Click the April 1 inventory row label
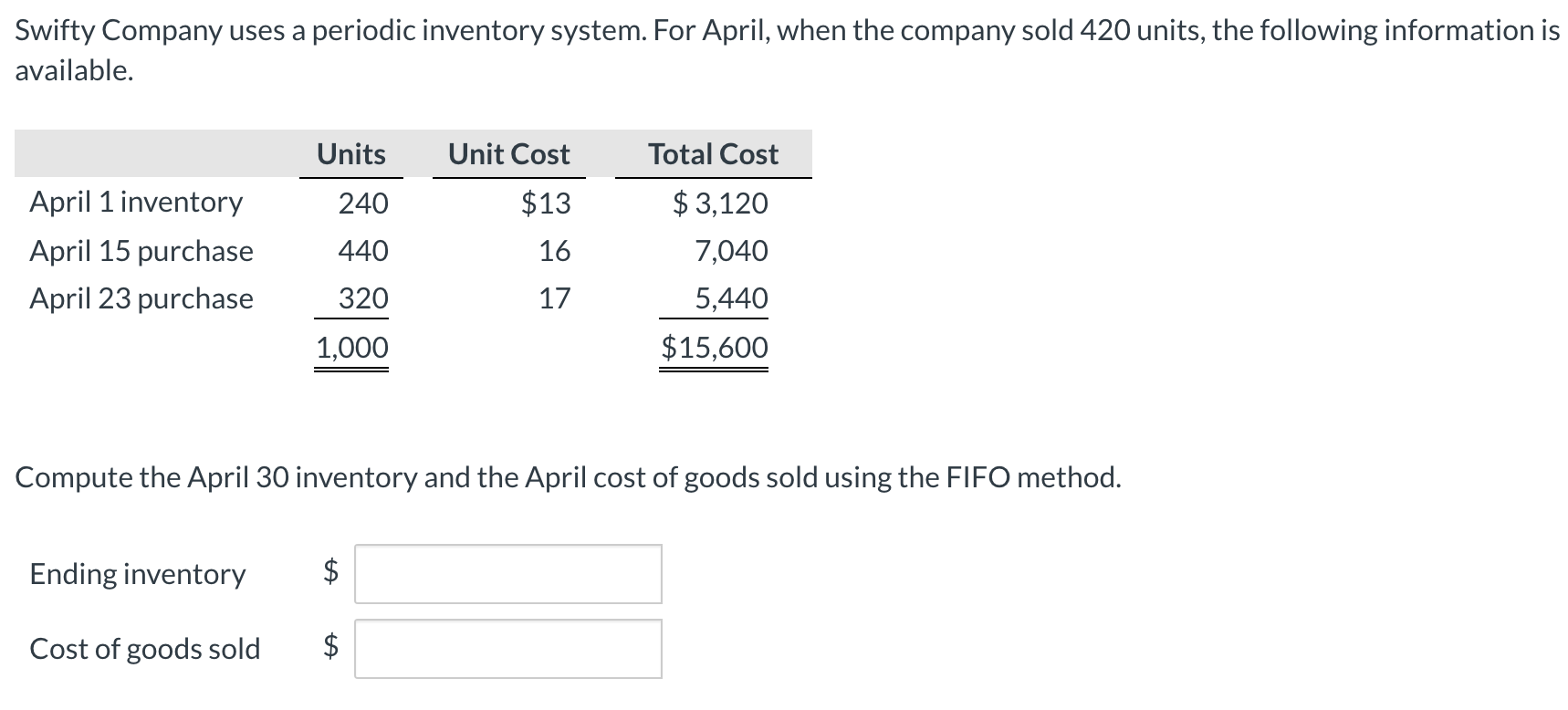The height and width of the screenshot is (710, 1568). (136, 202)
